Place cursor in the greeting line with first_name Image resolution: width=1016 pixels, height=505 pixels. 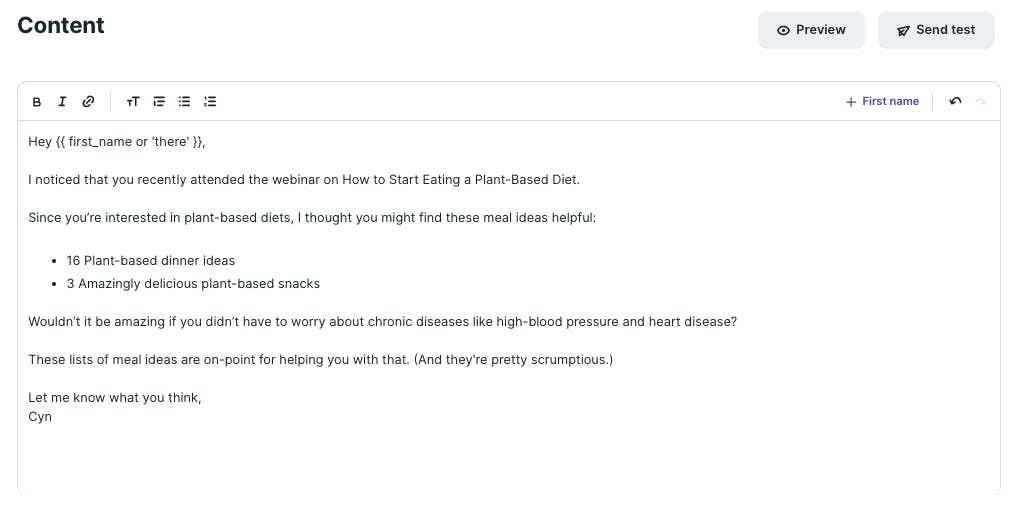click(117, 142)
